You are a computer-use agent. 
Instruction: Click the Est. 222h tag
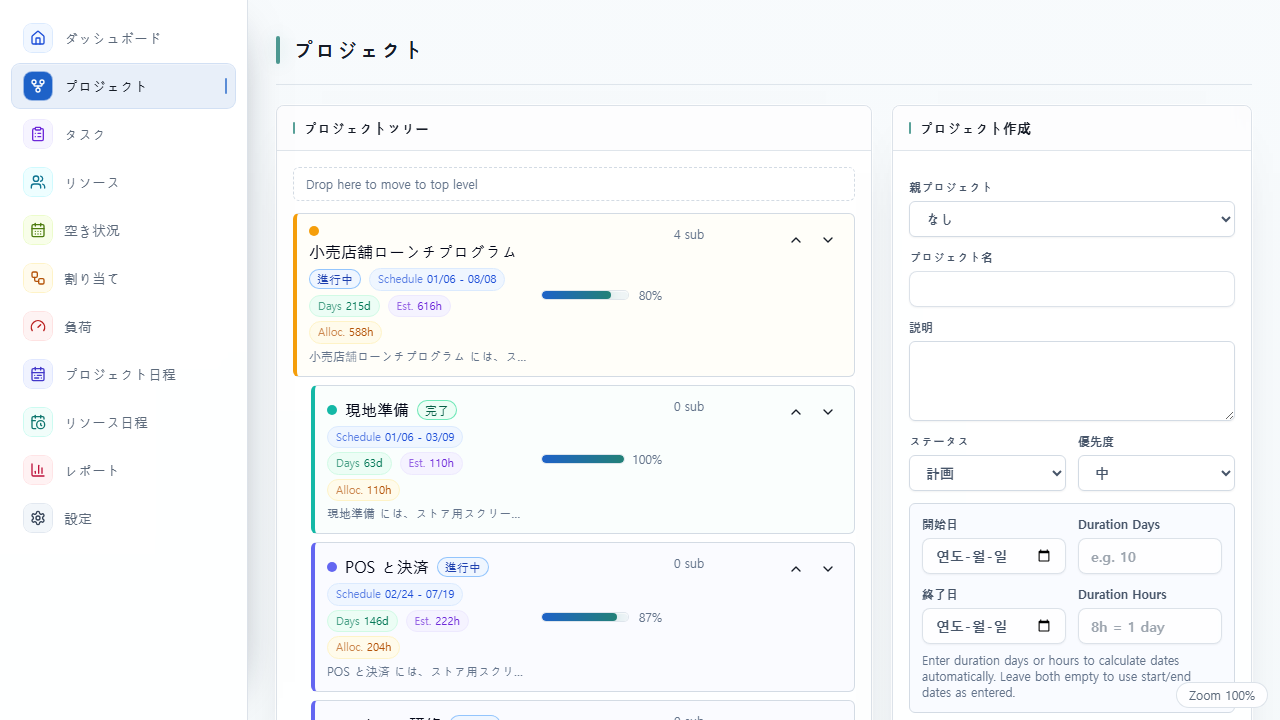pyautogui.click(x=437, y=621)
